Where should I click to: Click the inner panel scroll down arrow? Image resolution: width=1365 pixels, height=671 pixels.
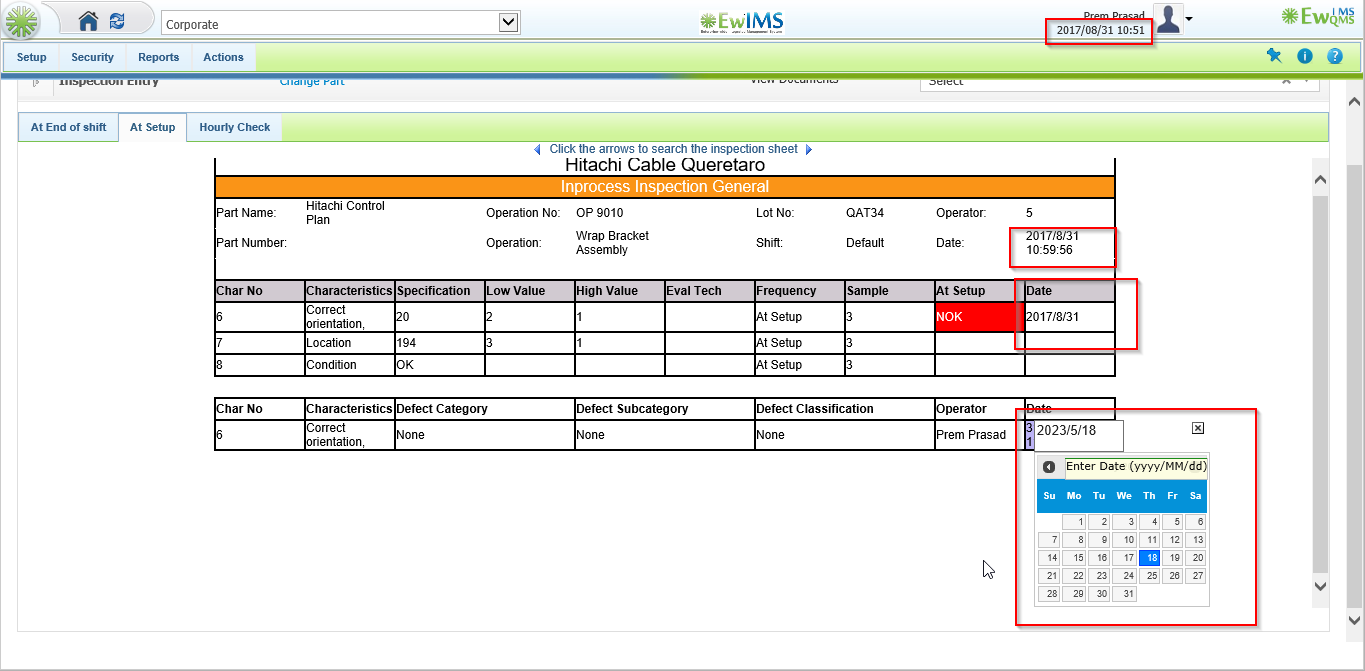[x=1319, y=586]
